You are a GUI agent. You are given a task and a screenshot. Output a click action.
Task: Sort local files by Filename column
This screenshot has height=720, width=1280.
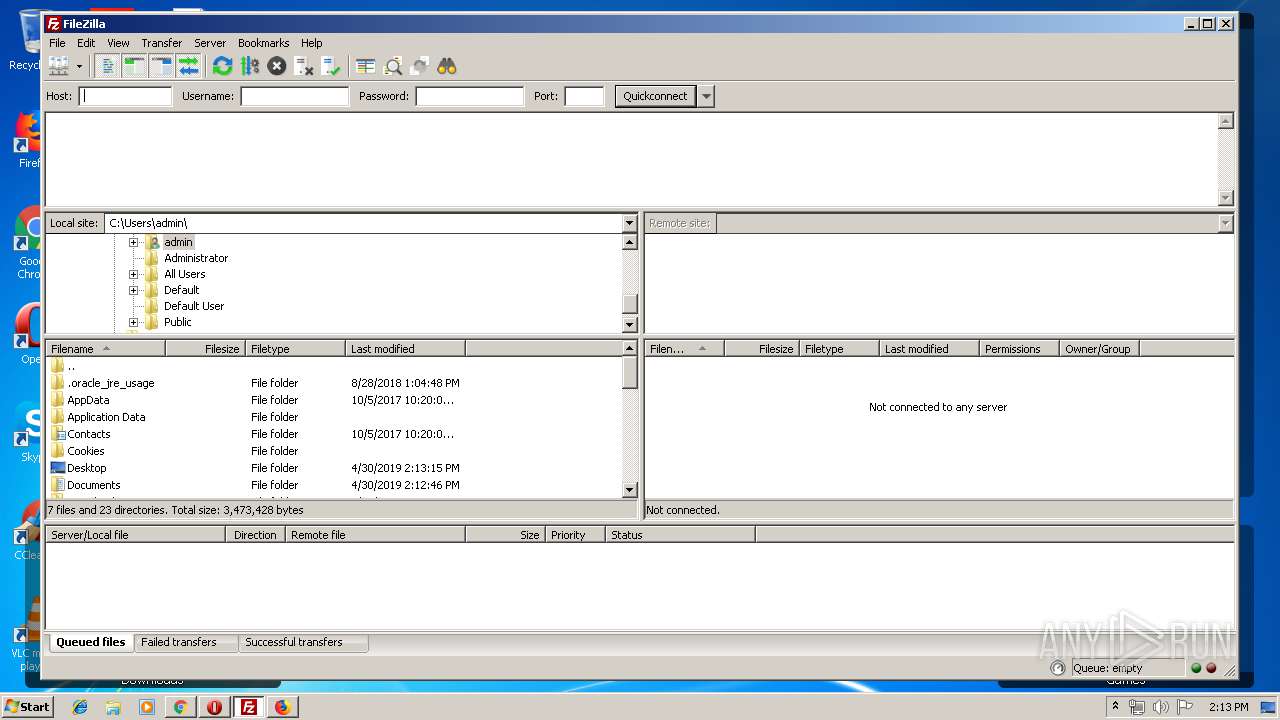tap(106, 349)
